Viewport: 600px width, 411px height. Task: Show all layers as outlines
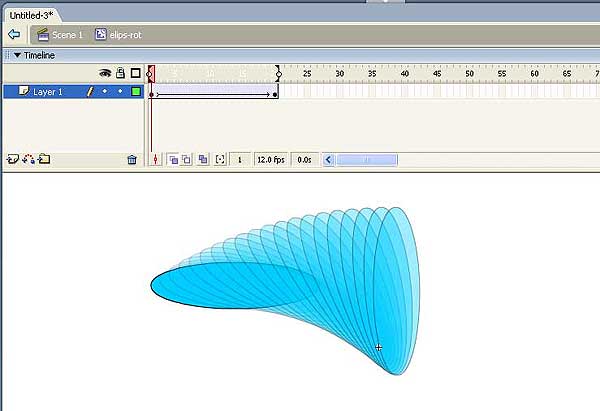(136, 73)
